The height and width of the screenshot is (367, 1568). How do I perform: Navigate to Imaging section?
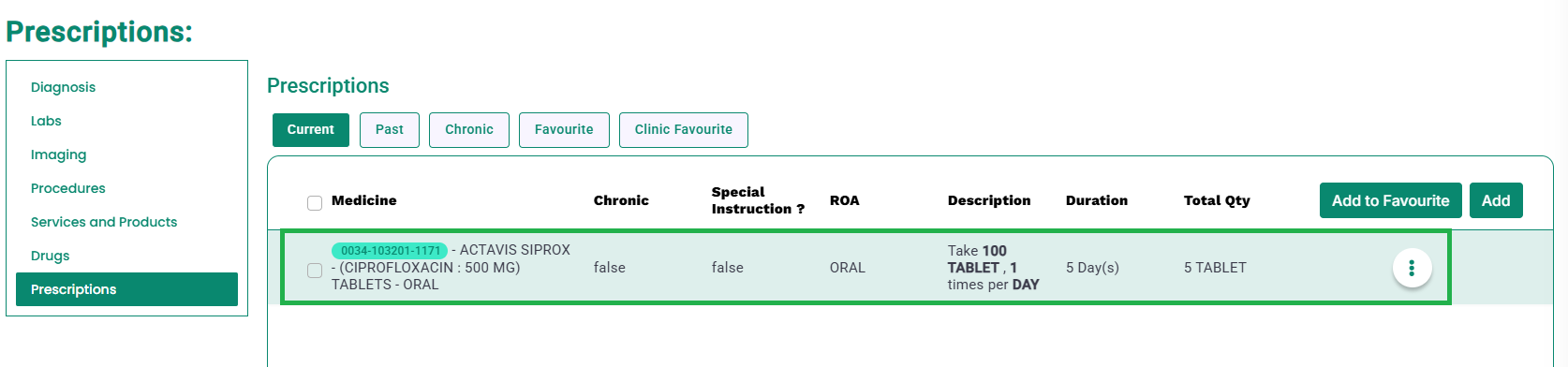point(58,154)
